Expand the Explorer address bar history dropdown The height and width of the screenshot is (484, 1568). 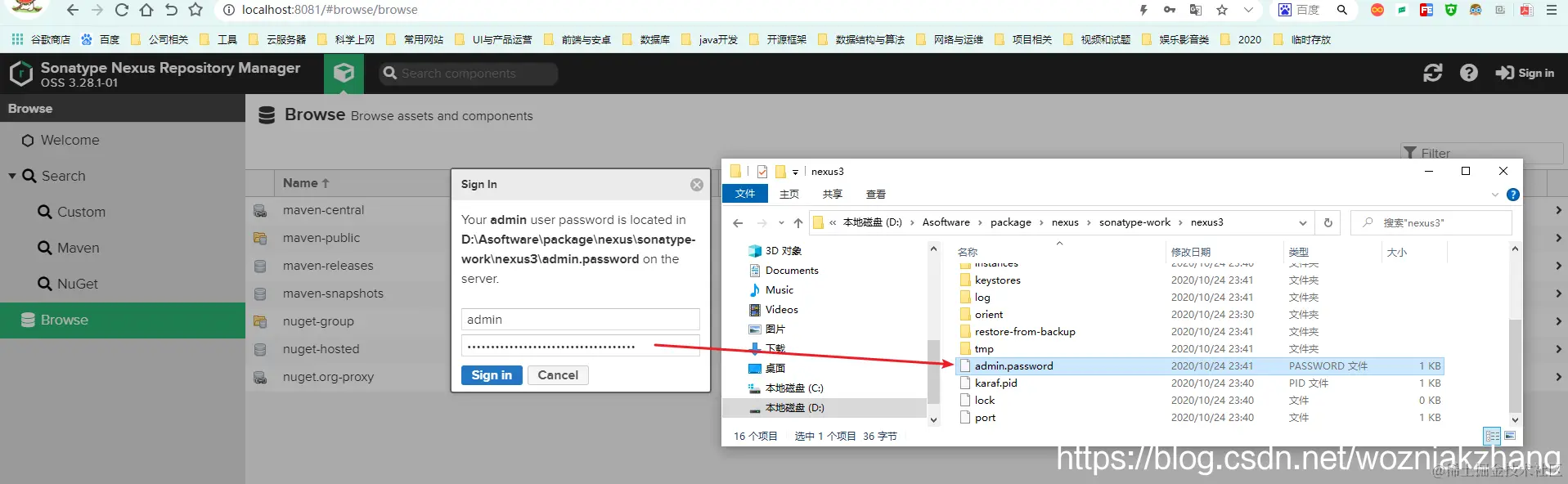point(1303,222)
